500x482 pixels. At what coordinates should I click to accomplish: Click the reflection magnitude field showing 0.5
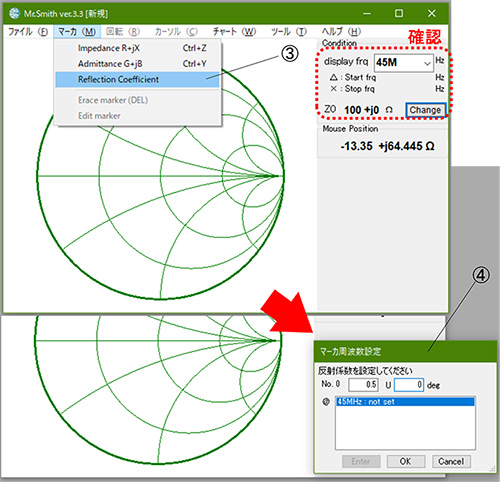[363, 385]
